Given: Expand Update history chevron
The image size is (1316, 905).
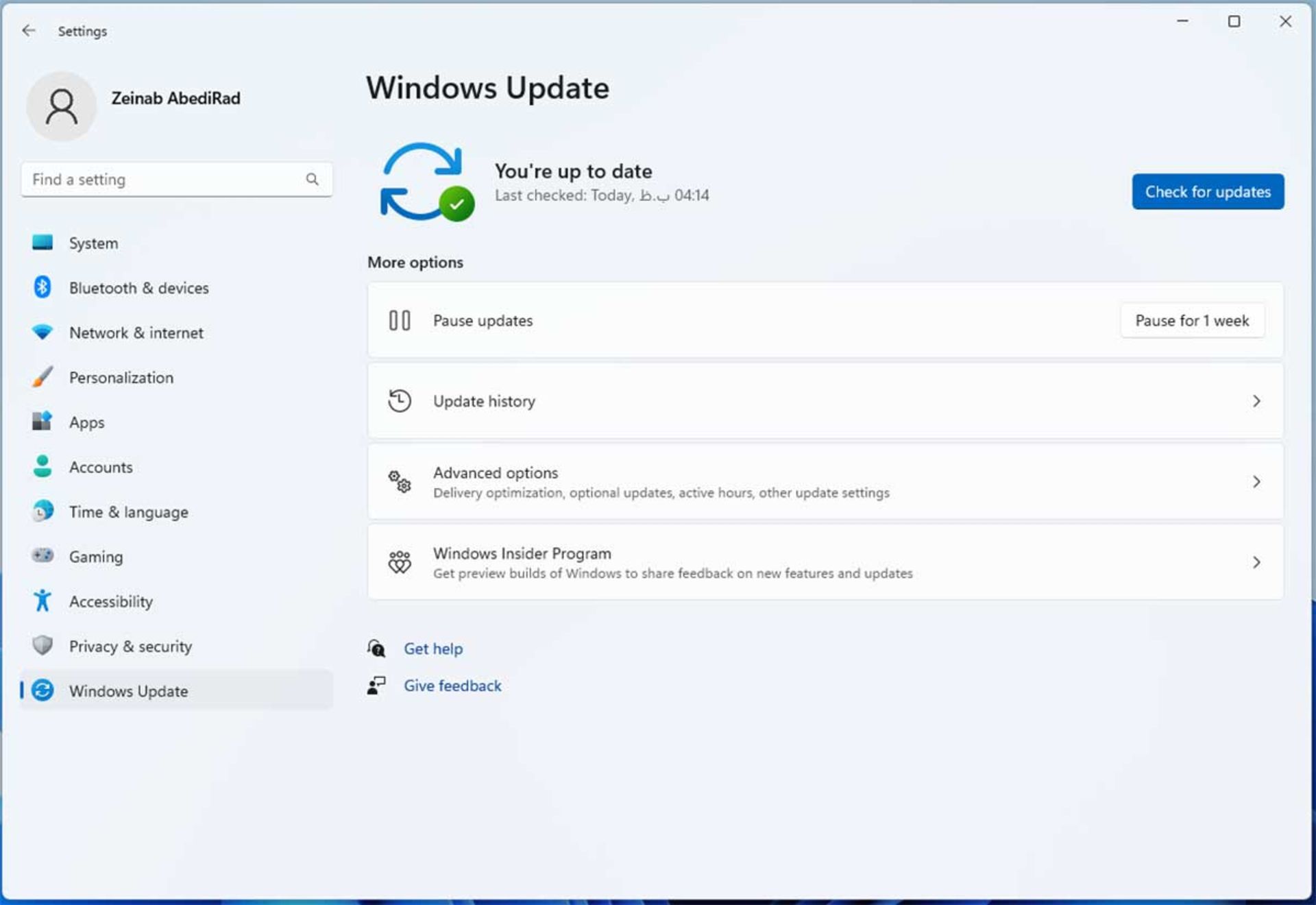Looking at the screenshot, I should 1256,401.
